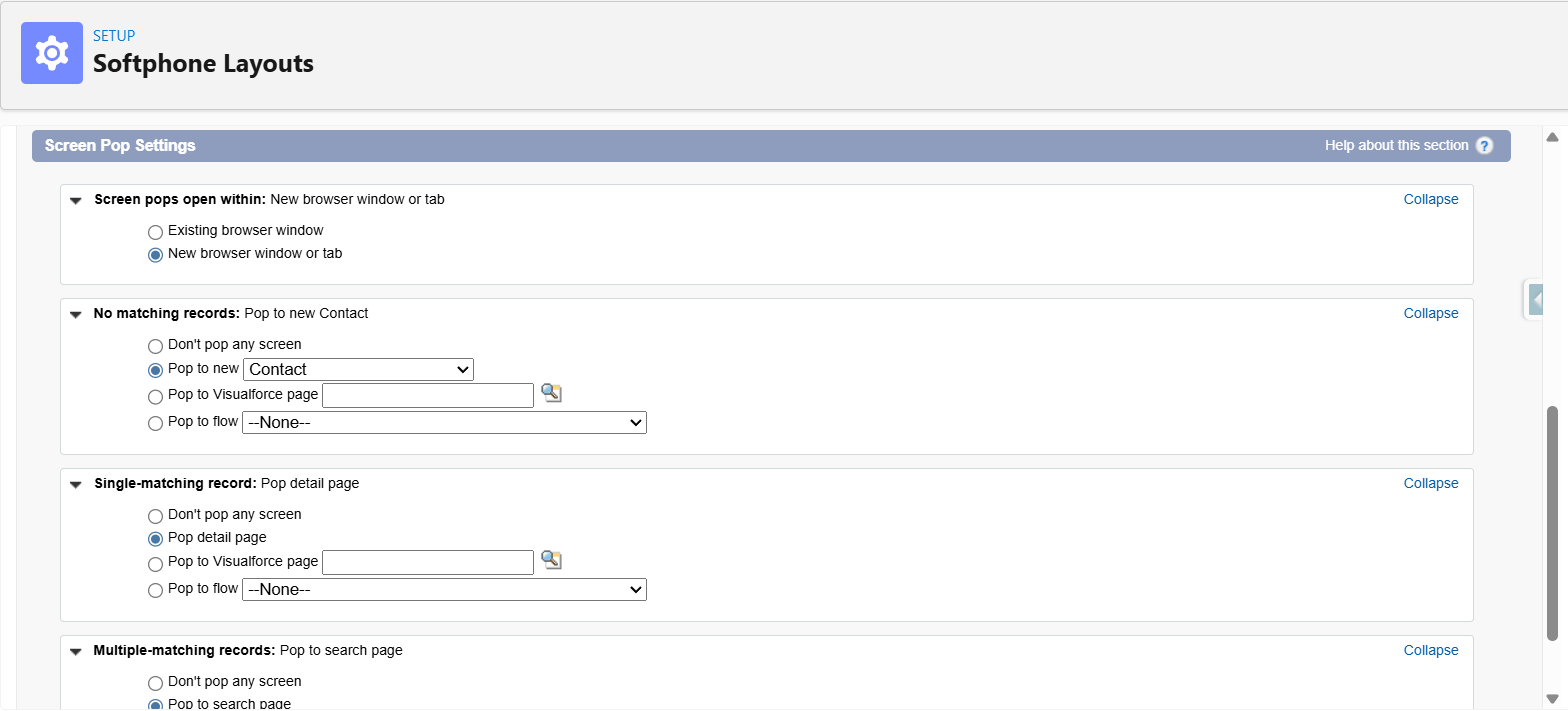Toggle triangle beside No matching records
The width and height of the screenshot is (1568, 711).
click(75, 314)
